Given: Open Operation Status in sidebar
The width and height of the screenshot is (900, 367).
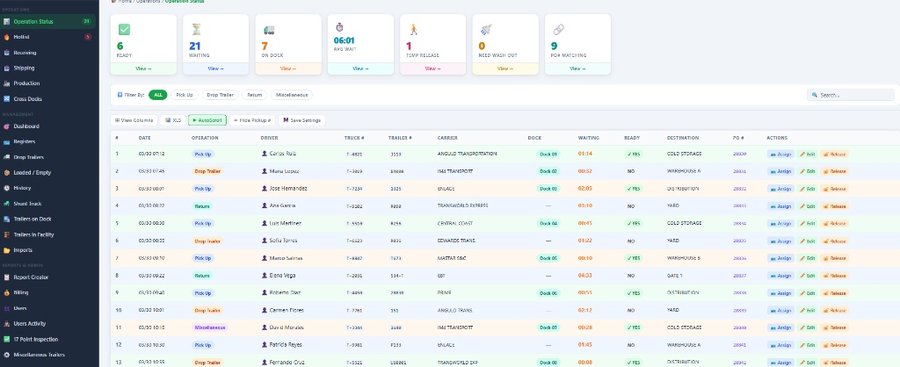Looking at the screenshot, I should point(48,21).
